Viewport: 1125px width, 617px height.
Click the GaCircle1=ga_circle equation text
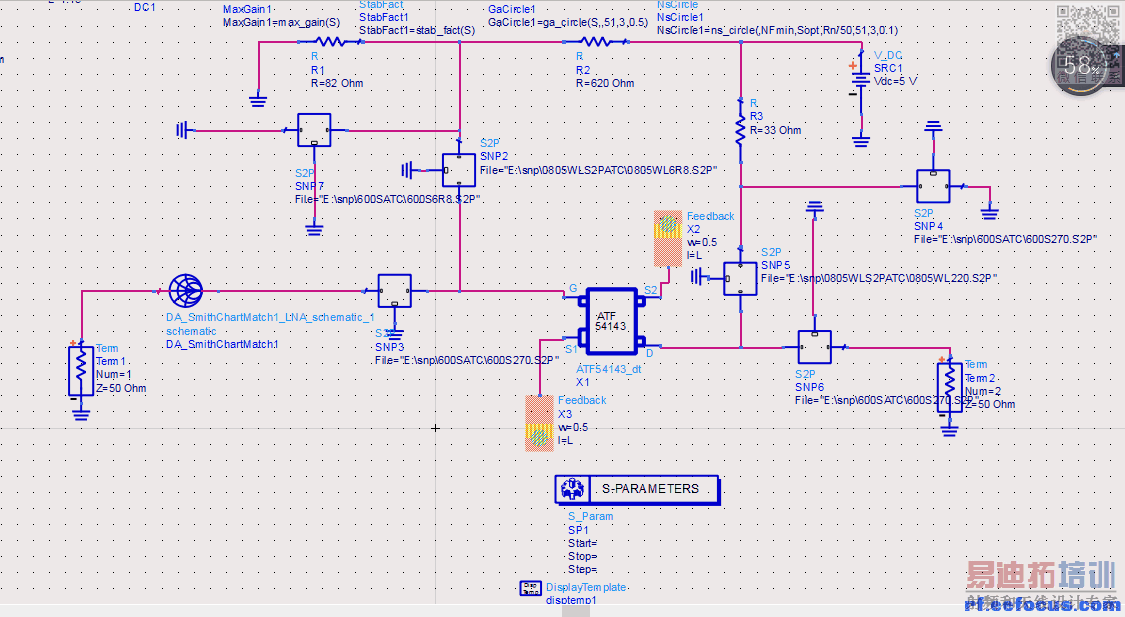pyautogui.click(x=568, y=22)
